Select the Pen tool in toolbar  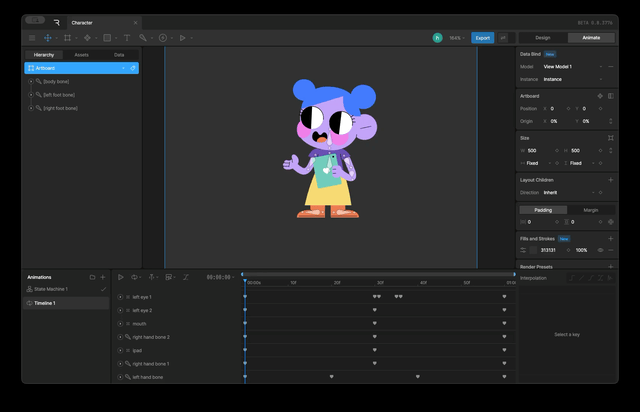click(87, 38)
